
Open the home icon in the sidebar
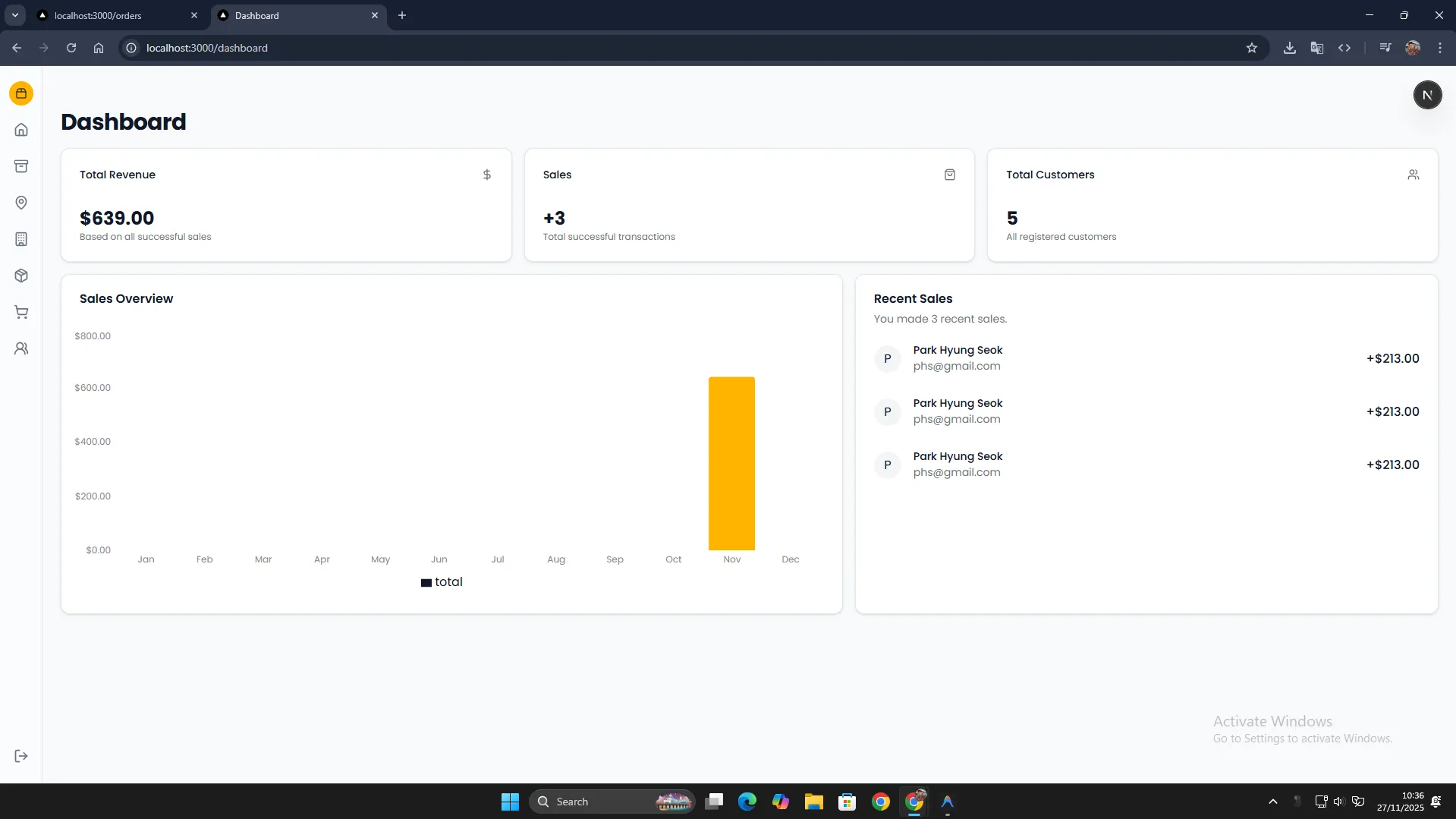21,130
